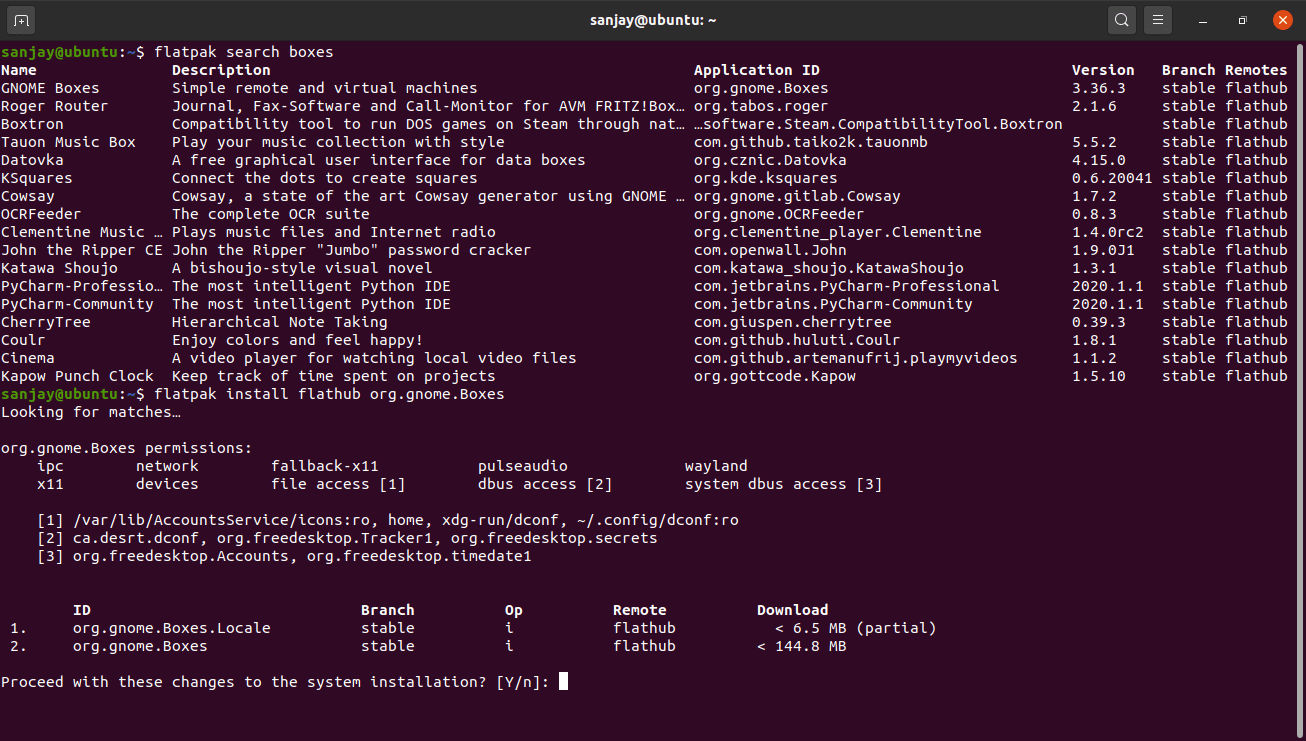1306x741 pixels.
Task: Restore down the terminal window
Action: tap(1242, 20)
